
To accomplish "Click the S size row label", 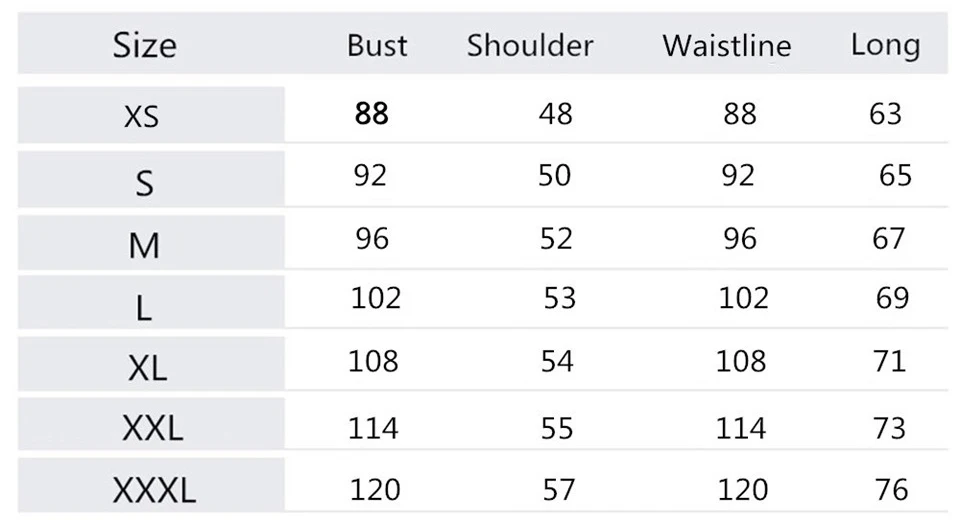I will coord(145,182).
